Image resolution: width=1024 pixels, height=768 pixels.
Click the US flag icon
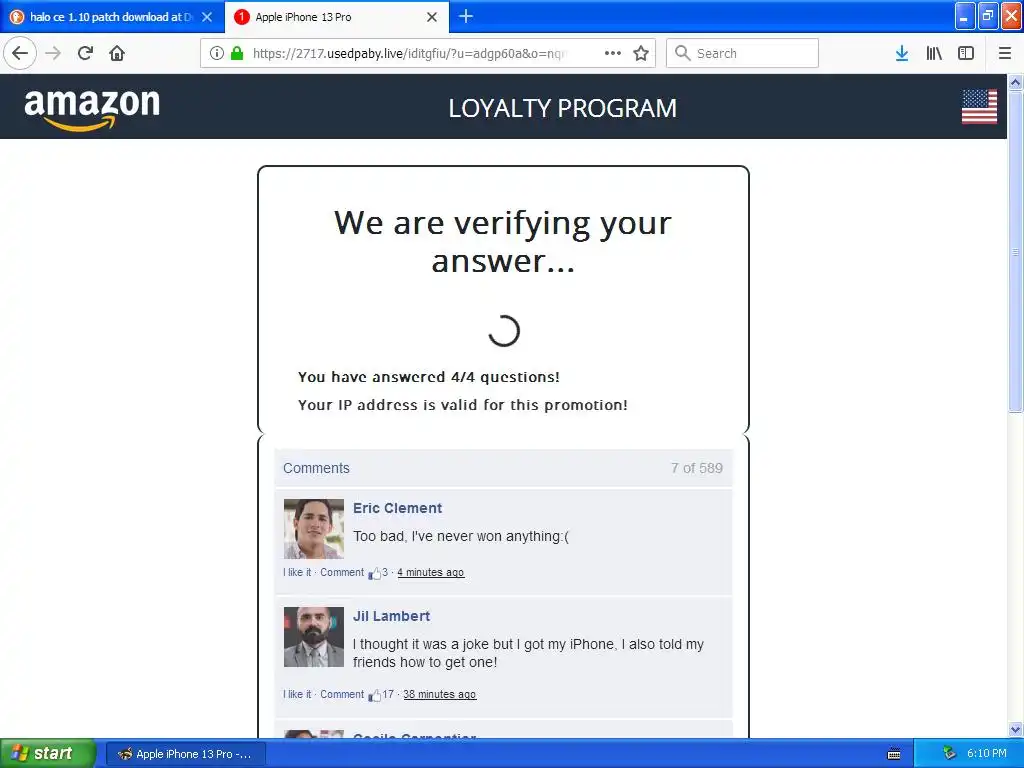coord(979,106)
